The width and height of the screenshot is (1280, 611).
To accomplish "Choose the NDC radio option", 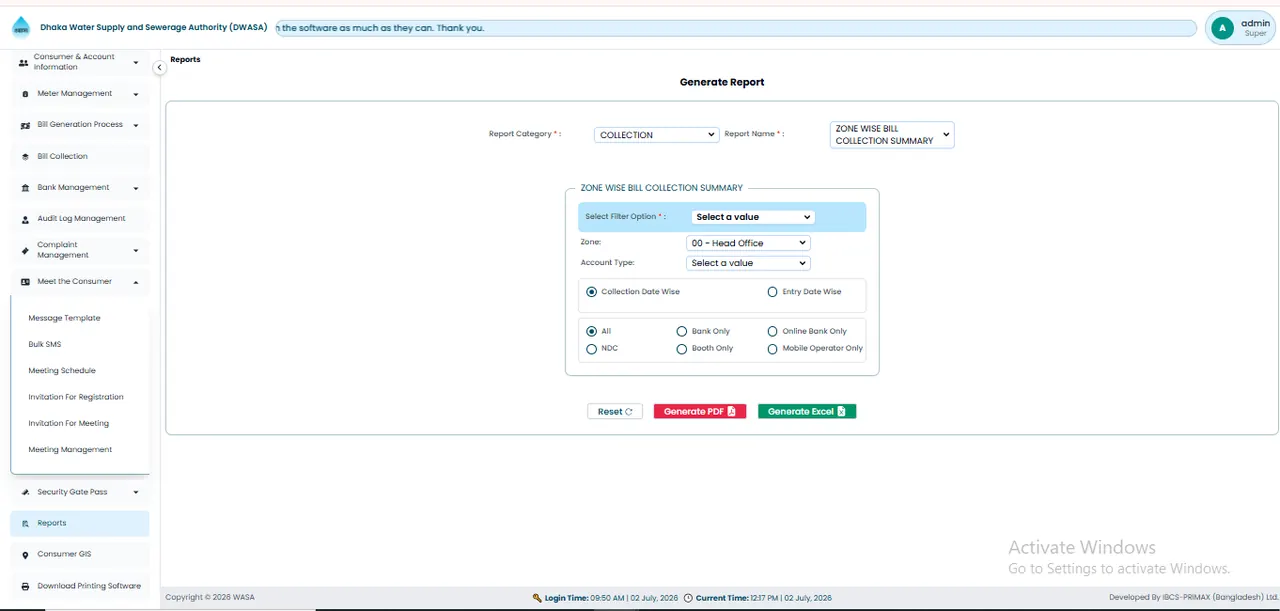I will tap(592, 349).
